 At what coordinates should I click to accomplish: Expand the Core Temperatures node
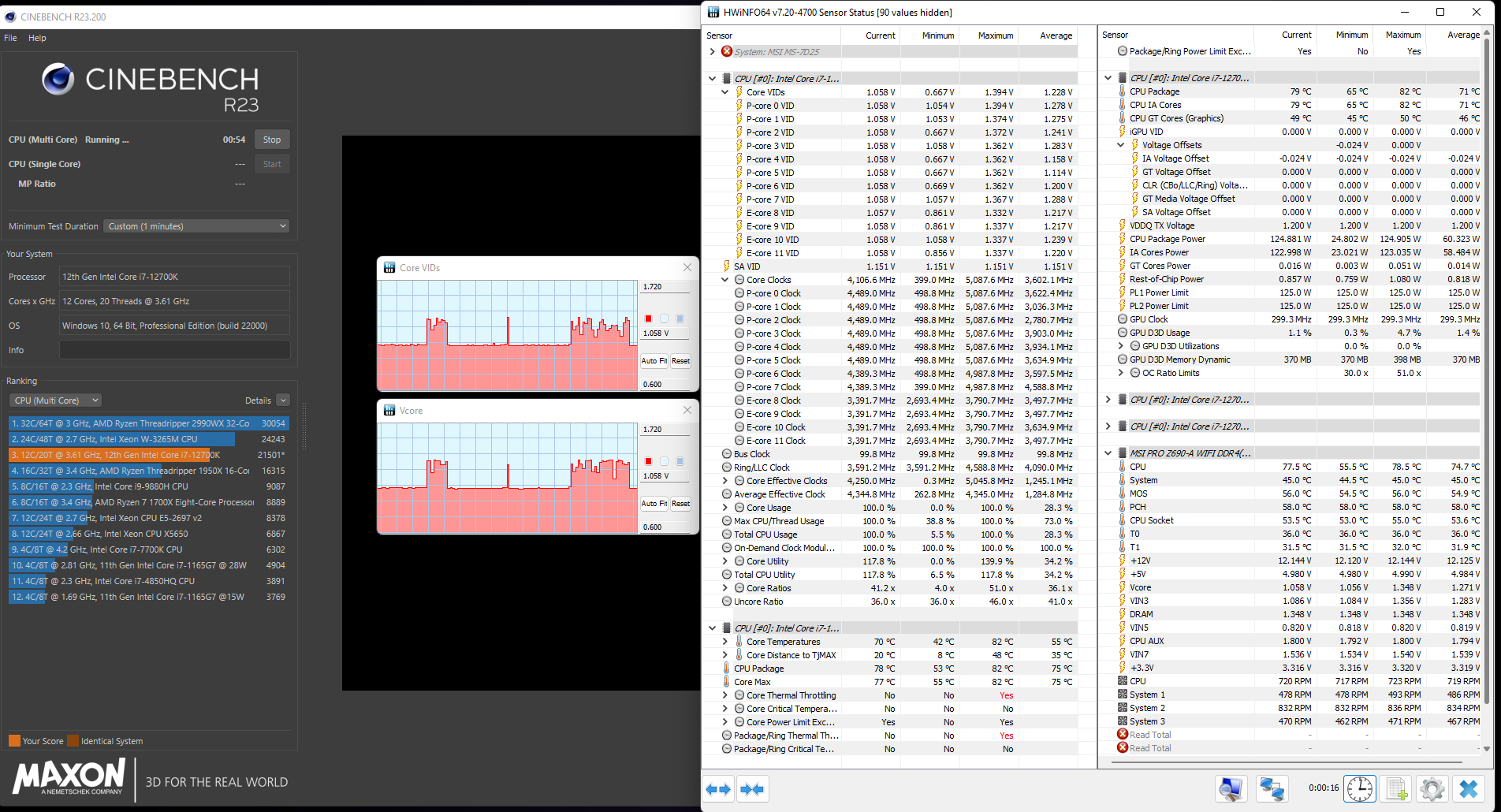(x=724, y=642)
